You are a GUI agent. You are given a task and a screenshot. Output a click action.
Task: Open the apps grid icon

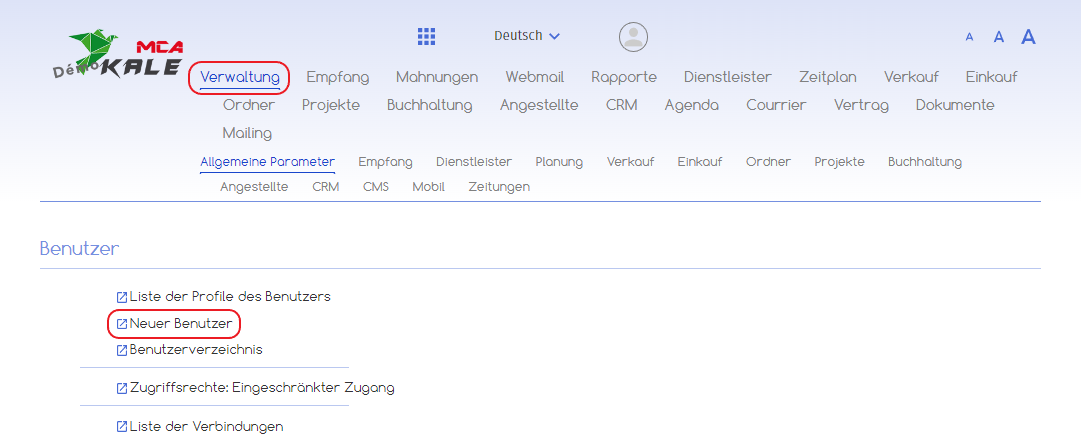[x=427, y=37]
